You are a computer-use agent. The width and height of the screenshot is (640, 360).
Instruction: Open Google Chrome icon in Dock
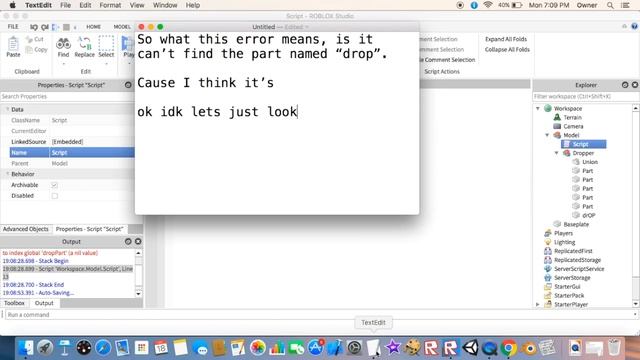tap(509, 348)
